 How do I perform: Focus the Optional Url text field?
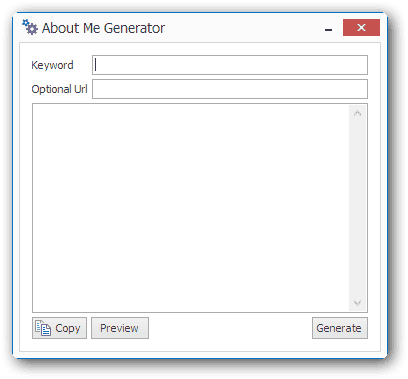[x=230, y=89]
